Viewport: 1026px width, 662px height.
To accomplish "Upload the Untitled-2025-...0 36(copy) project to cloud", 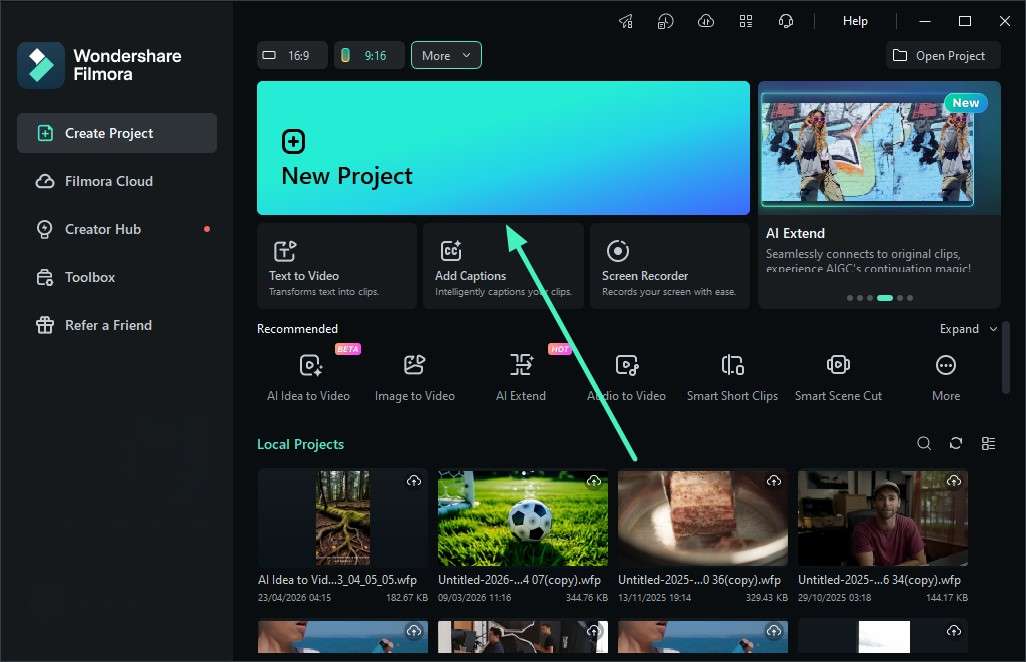I will click(x=774, y=481).
